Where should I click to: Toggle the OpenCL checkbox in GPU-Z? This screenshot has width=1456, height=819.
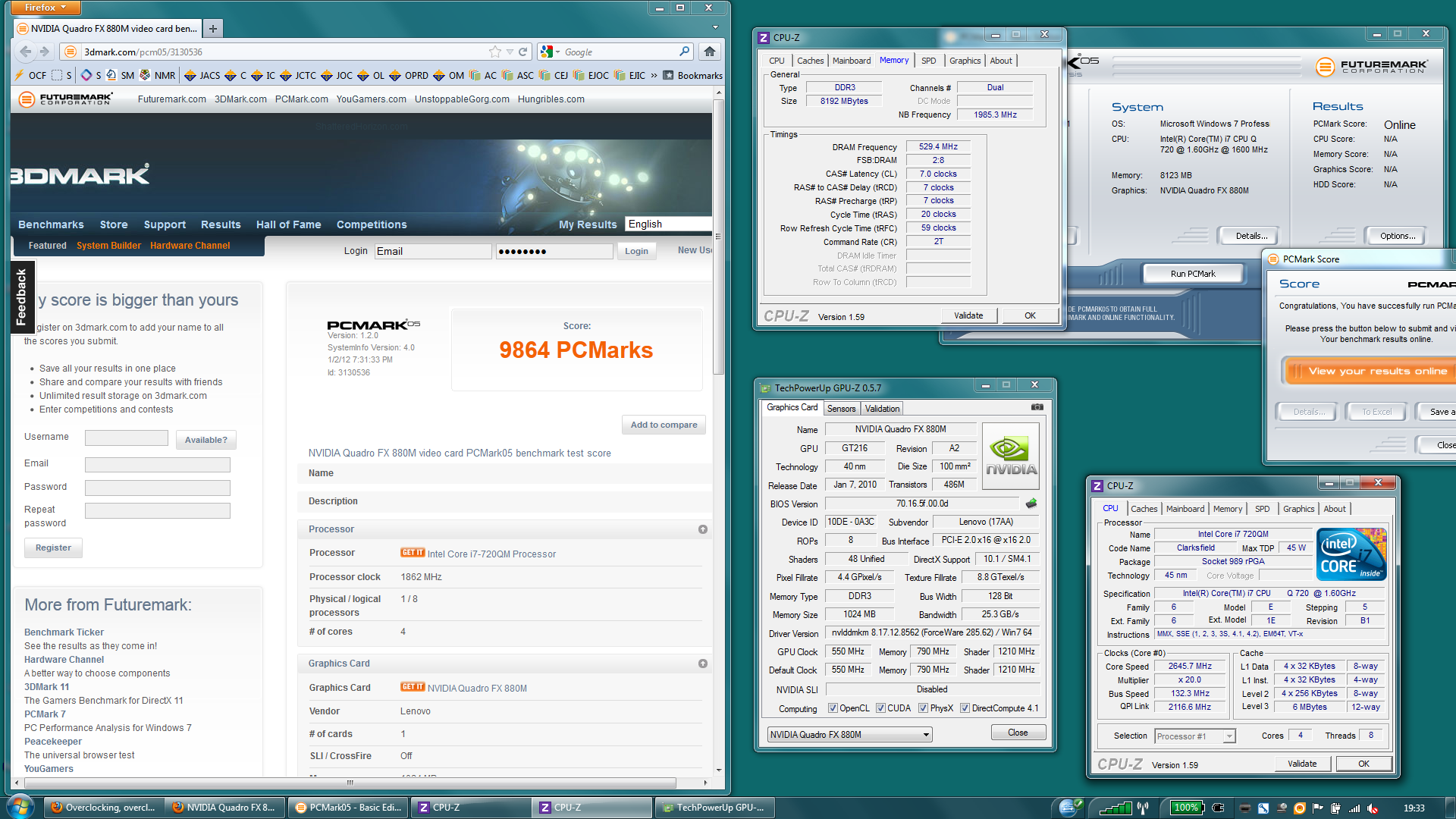(833, 708)
